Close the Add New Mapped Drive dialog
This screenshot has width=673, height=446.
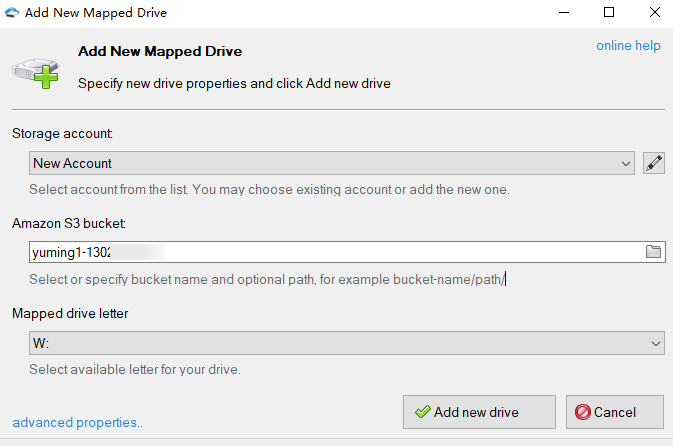654,13
